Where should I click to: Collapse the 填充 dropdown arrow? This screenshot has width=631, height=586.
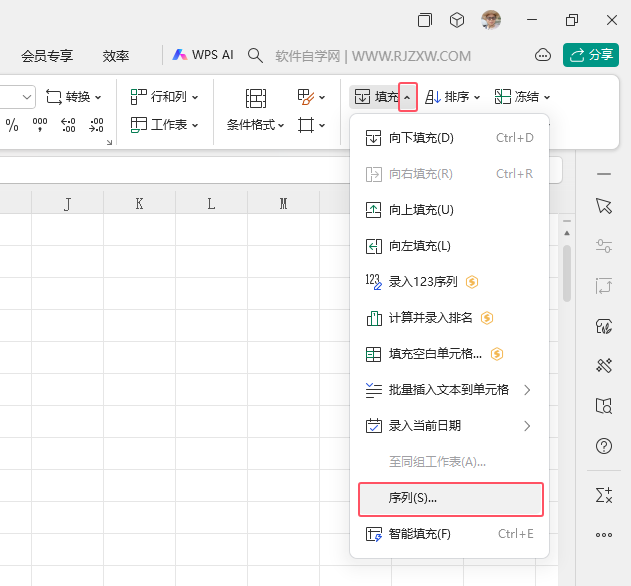coord(408,97)
